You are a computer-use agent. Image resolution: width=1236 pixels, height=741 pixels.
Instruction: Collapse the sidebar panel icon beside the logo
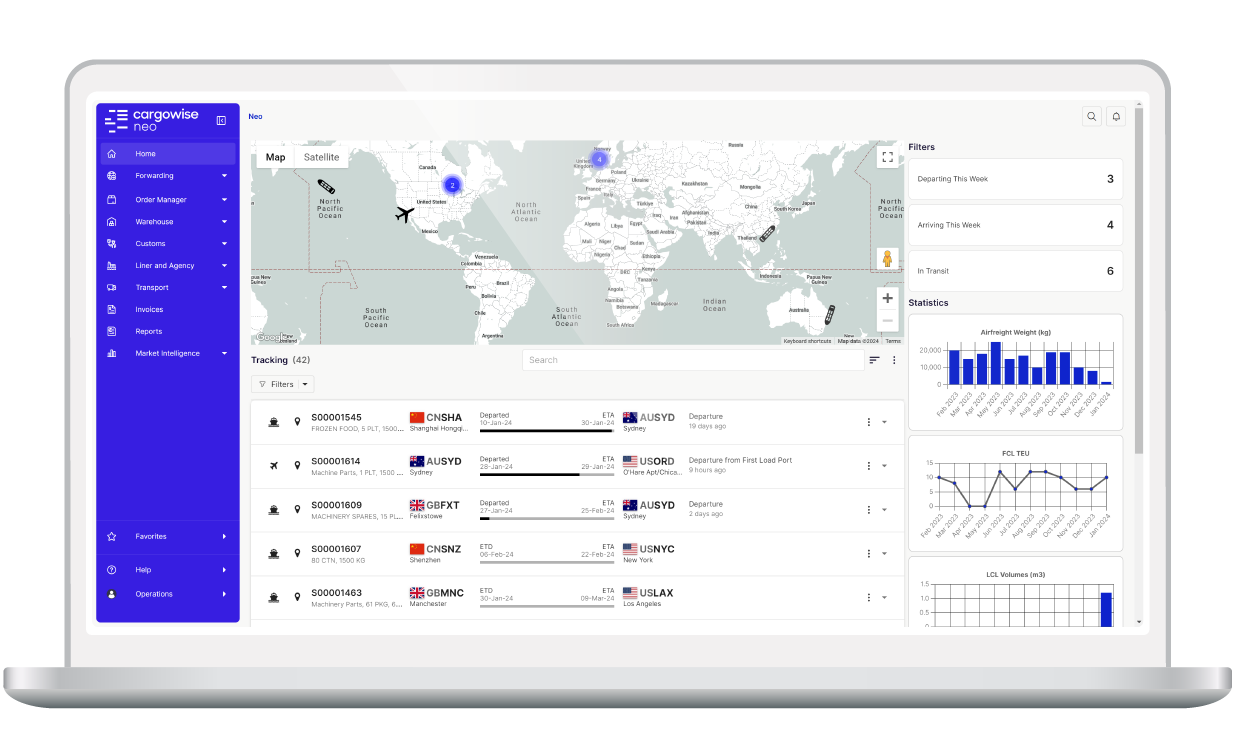click(221, 120)
